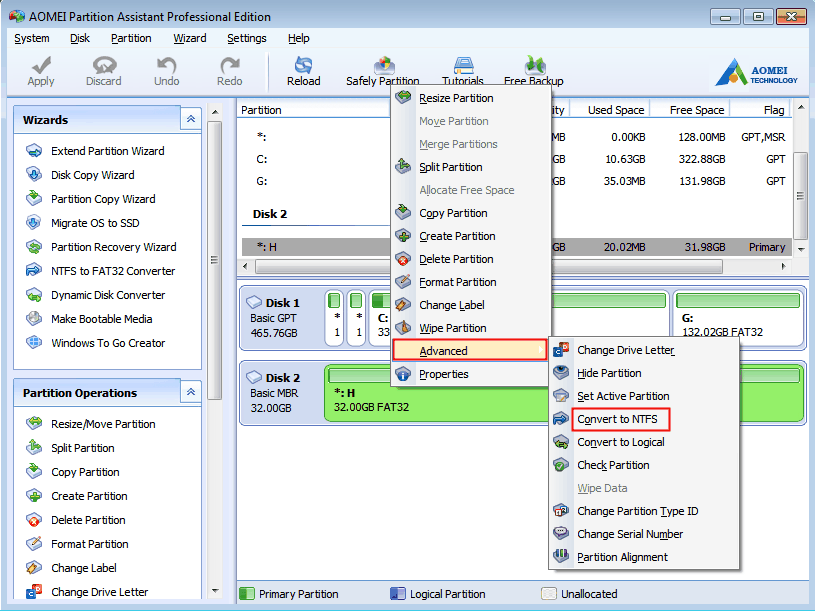This screenshot has width=815, height=611.
Task: Collapse the Partition Operations panel chevron
Action: pyautogui.click(x=191, y=392)
